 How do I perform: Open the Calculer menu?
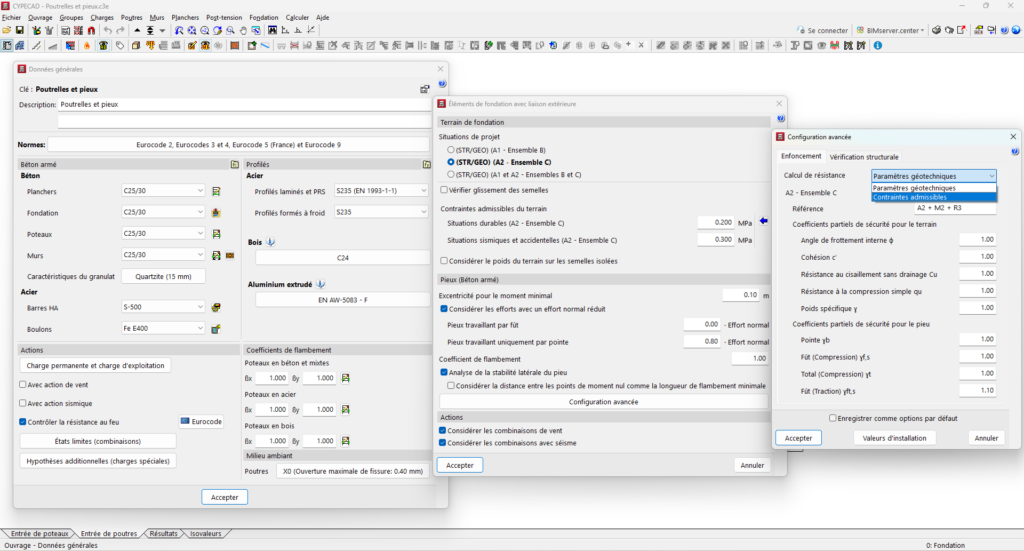coord(297,18)
